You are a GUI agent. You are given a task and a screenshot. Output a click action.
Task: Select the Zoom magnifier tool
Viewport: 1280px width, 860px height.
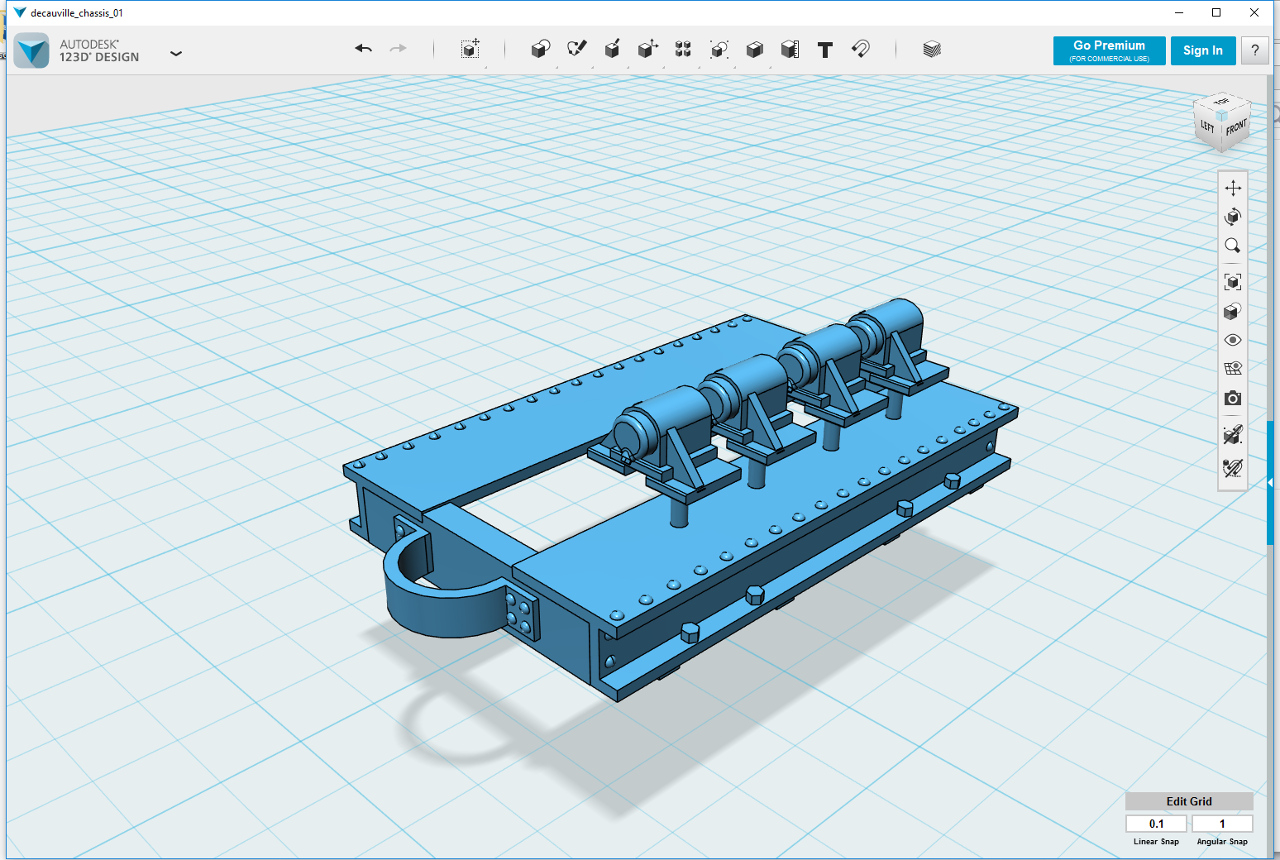tap(1233, 245)
